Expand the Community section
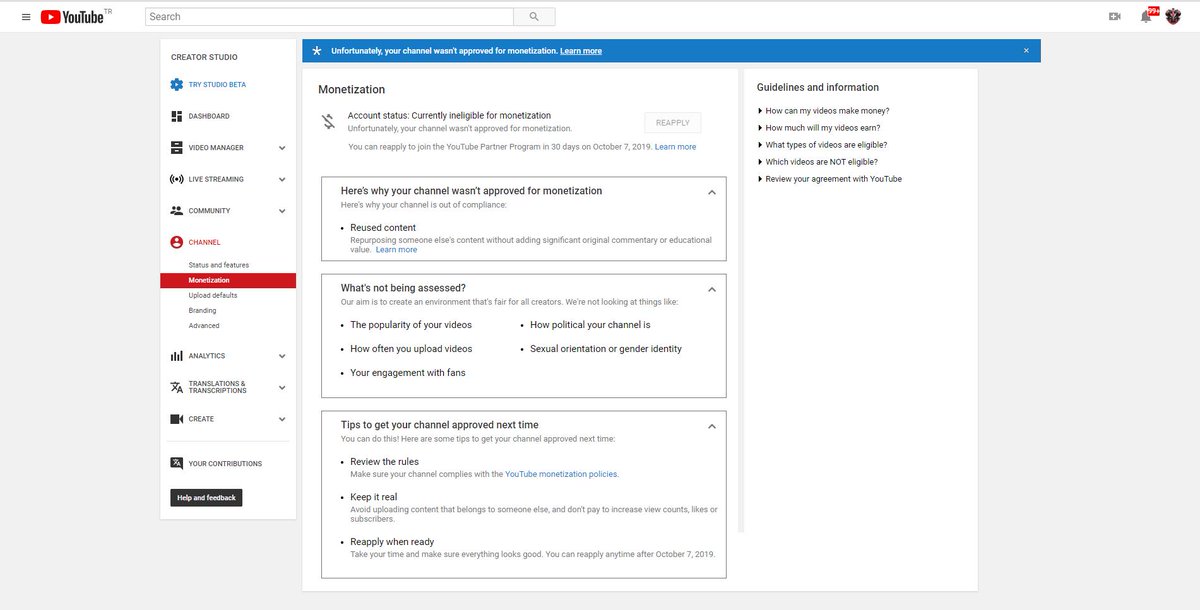This screenshot has height=610, width=1200. (282, 211)
